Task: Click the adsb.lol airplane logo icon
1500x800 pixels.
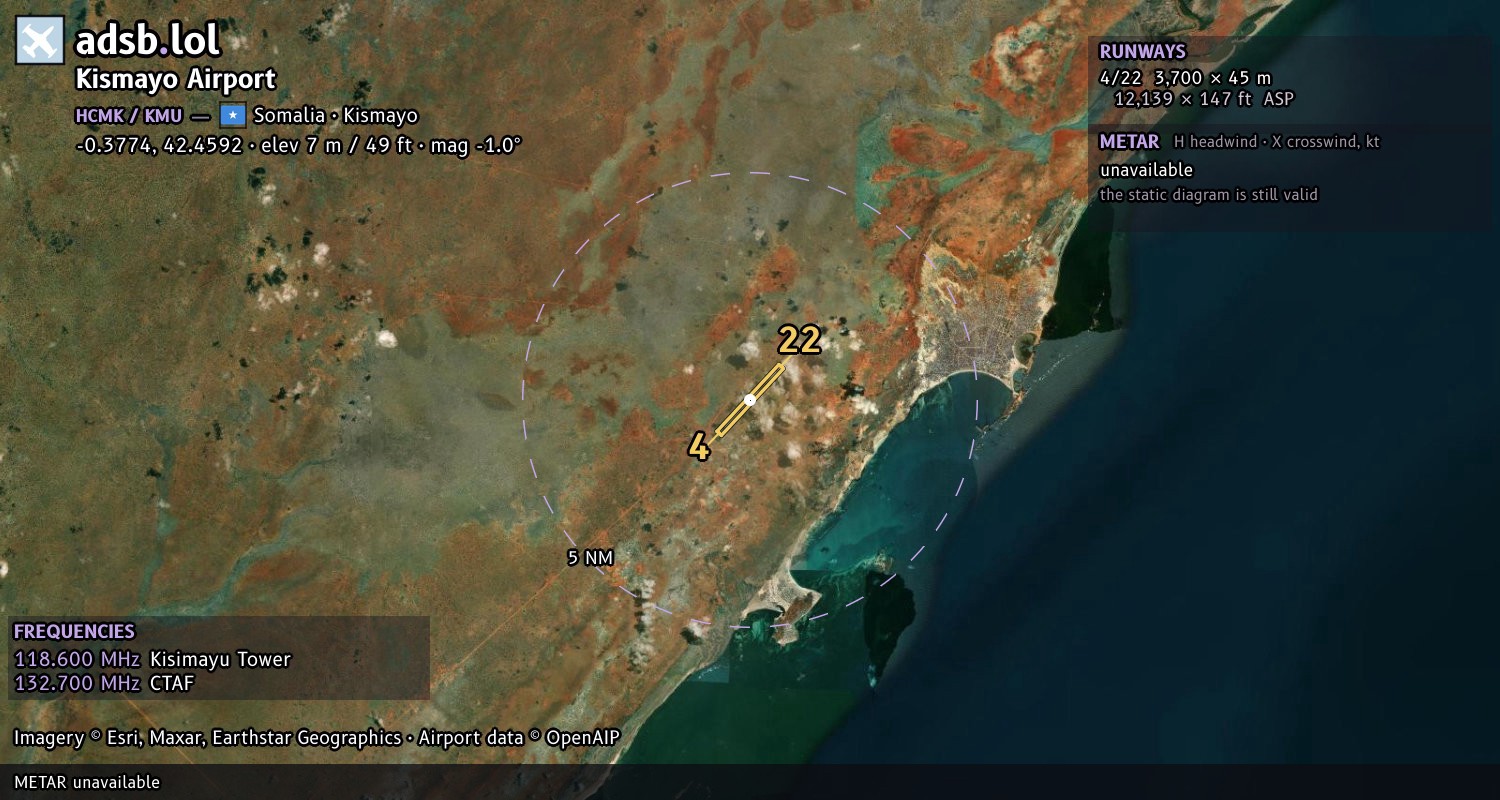Action: [x=40, y=41]
